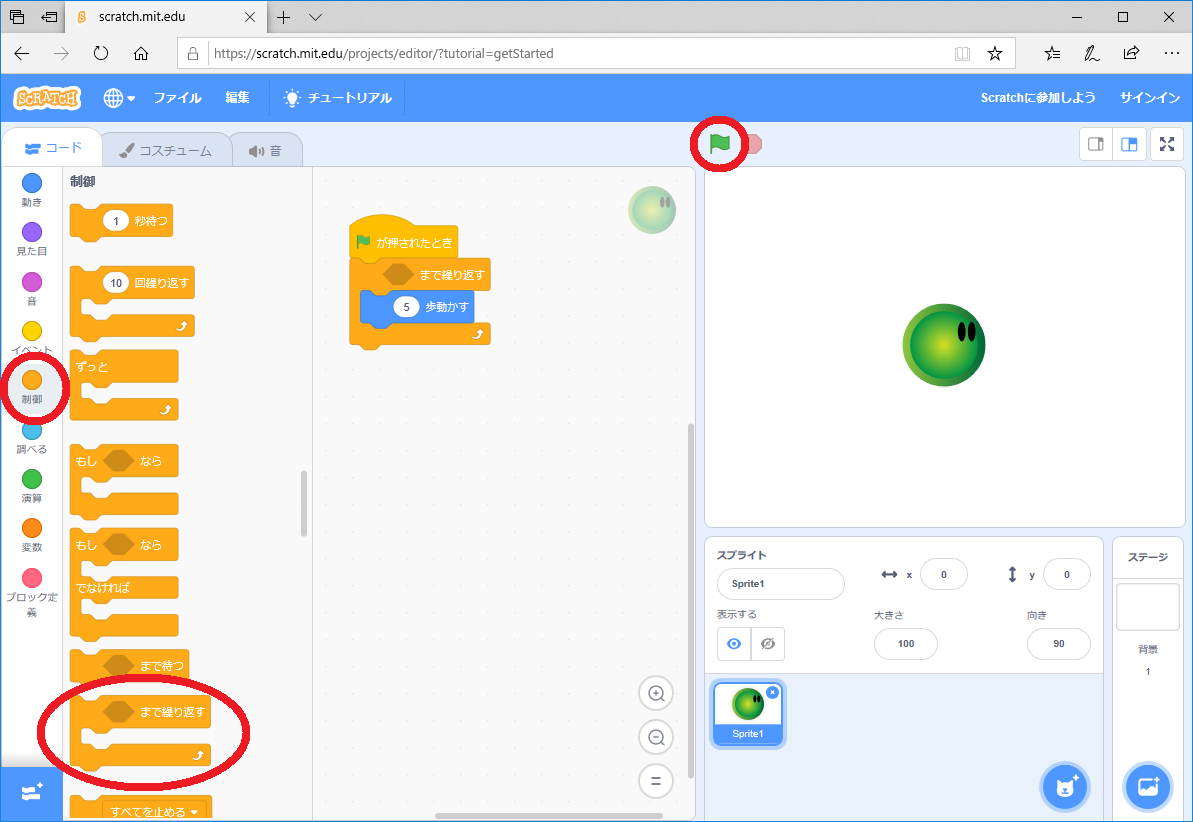Image resolution: width=1193 pixels, height=822 pixels.
Task: Select the ブロック定義 category
Action: (32, 592)
